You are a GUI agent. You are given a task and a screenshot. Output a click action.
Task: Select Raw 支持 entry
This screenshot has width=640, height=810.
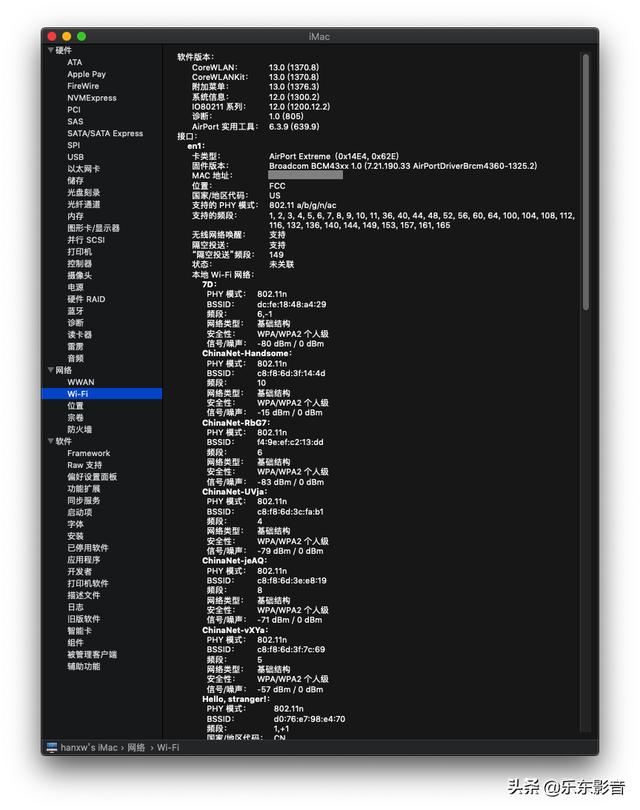(84, 465)
